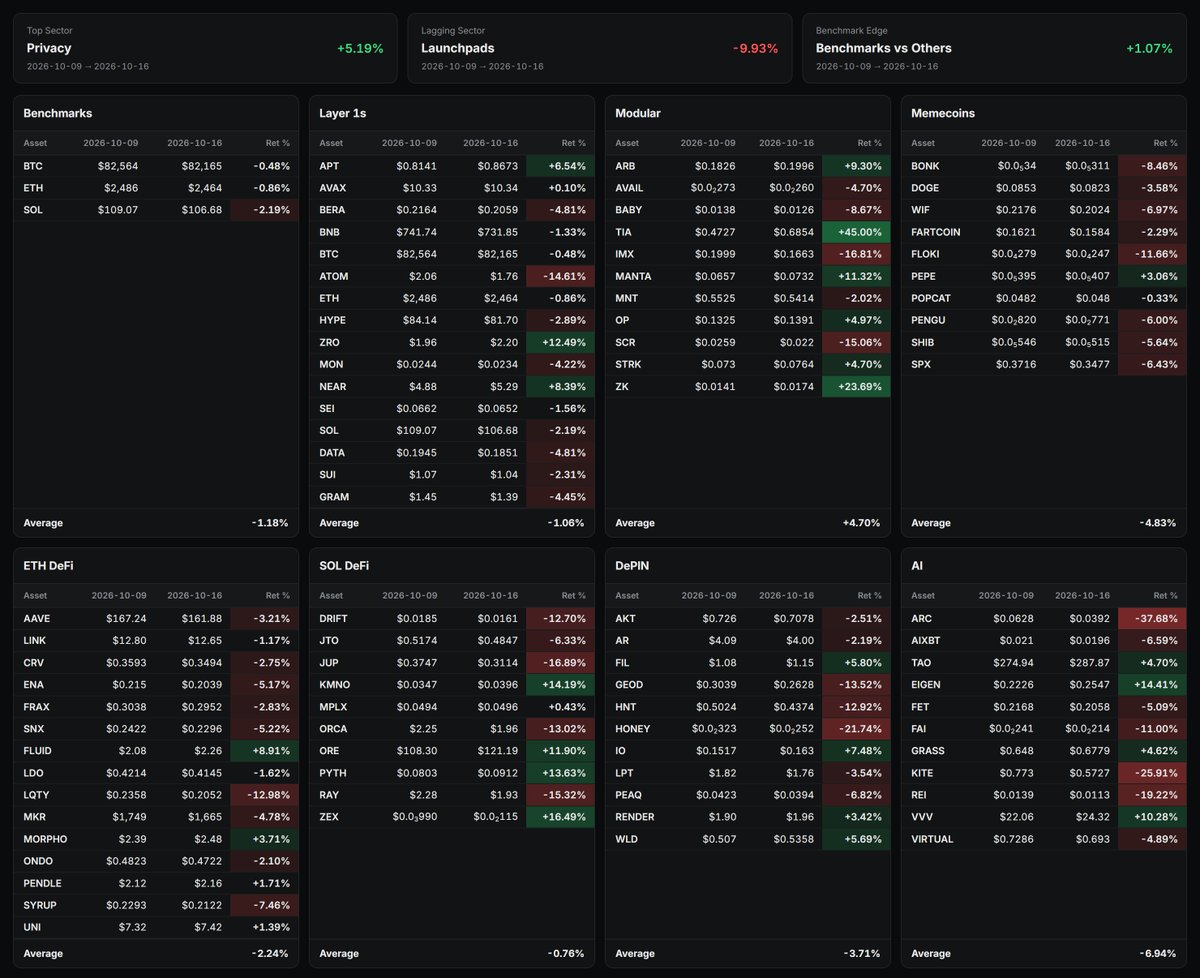Image resolution: width=1200 pixels, height=978 pixels.
Task: Click Modular average value +4.70%
Action: (861, 523)
